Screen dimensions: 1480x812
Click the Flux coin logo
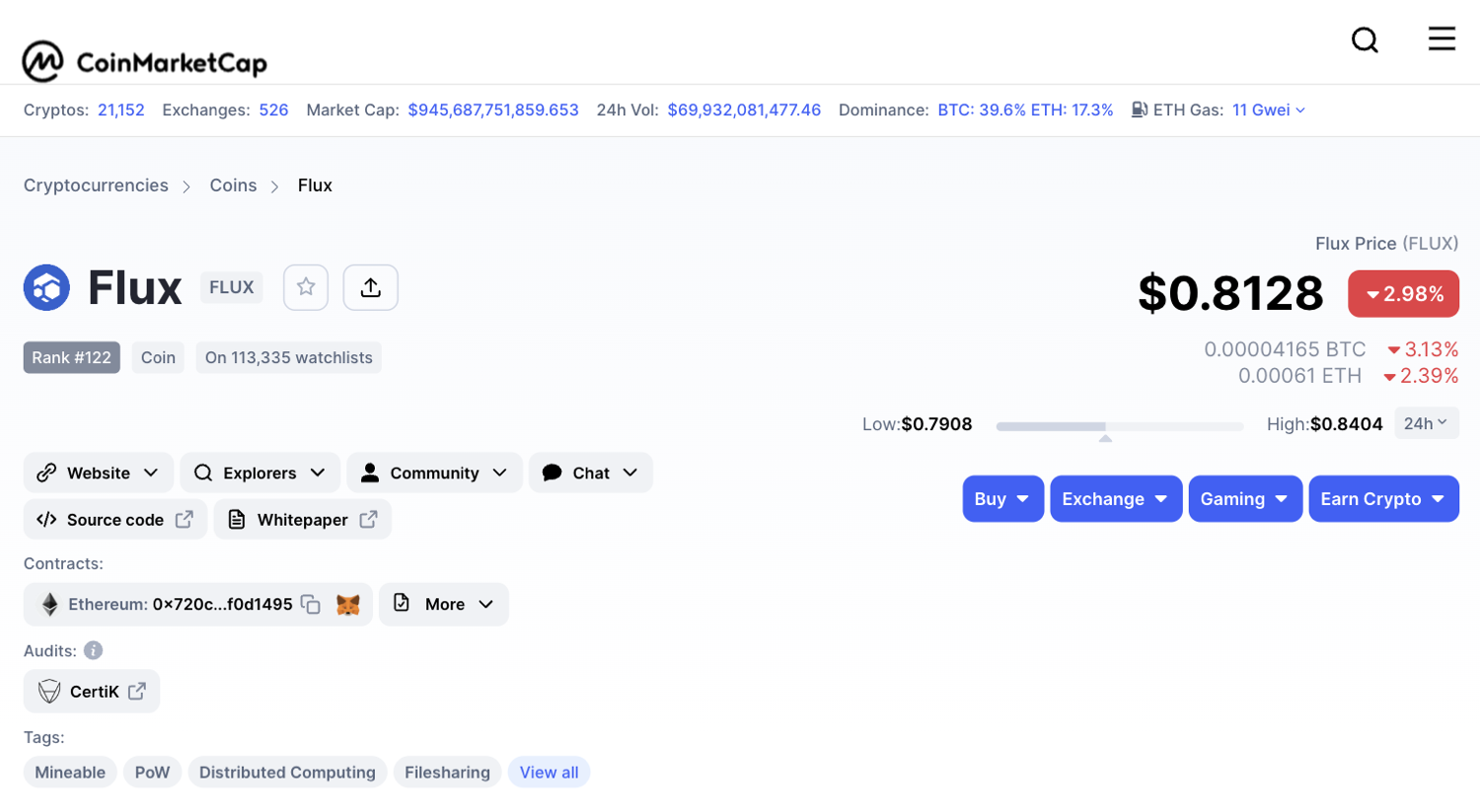[x=46, y=287]
